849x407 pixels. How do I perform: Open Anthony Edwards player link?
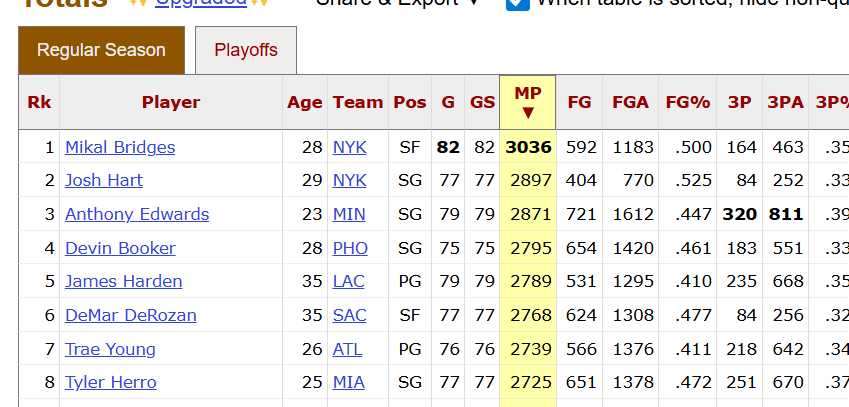[137, 214]
